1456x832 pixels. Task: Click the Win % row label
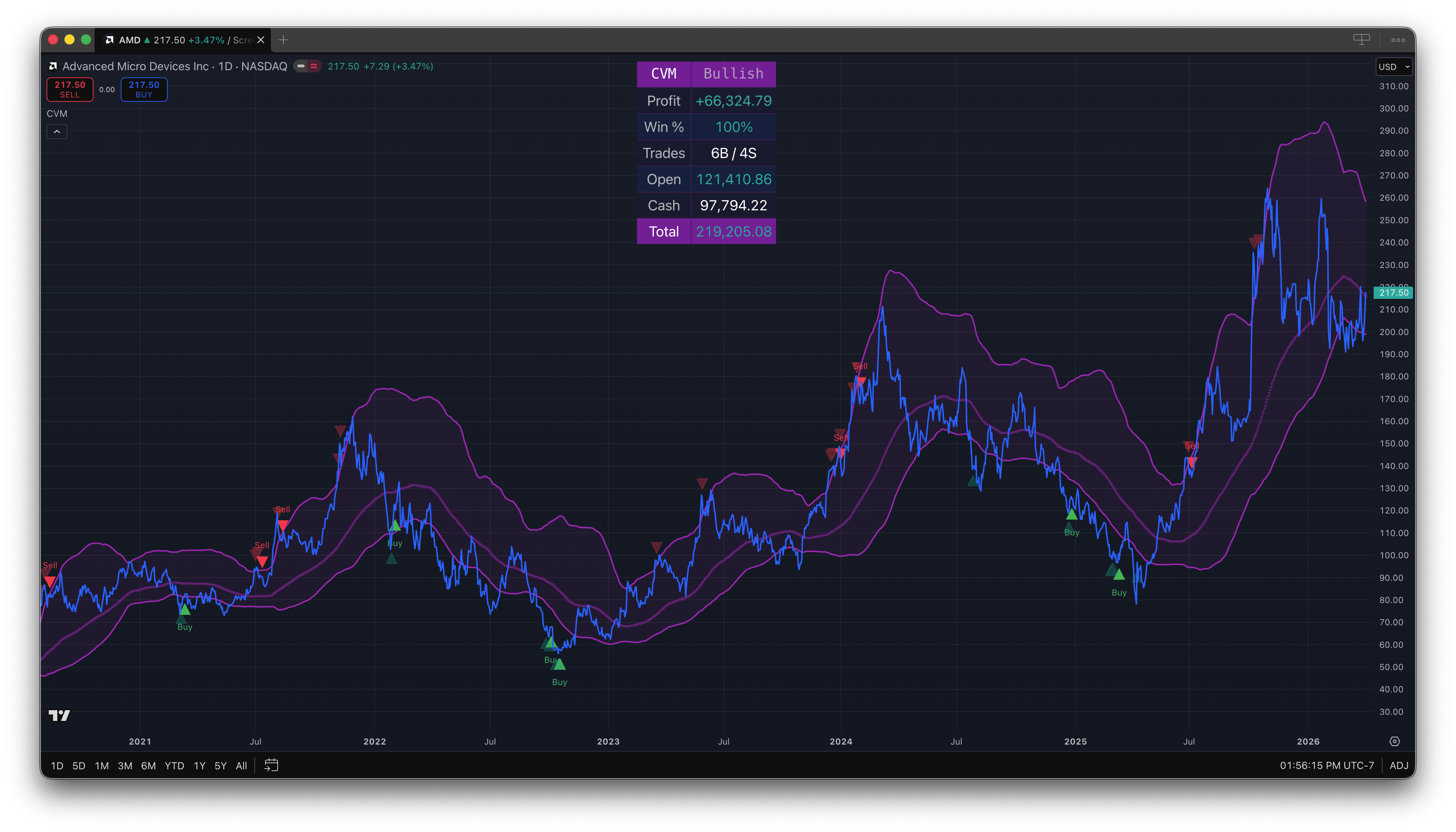(664, 127)
